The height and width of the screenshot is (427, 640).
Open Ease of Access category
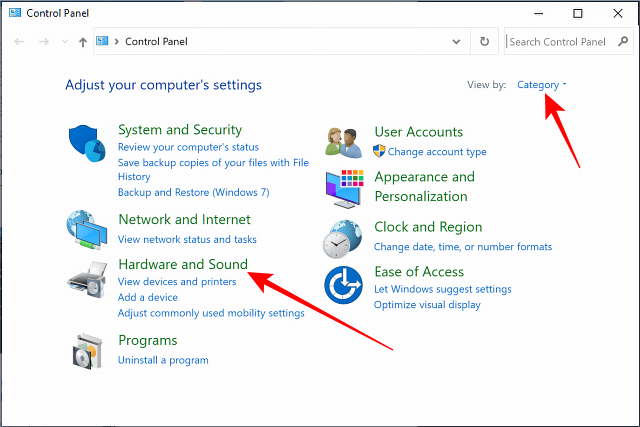click(419, 272)
